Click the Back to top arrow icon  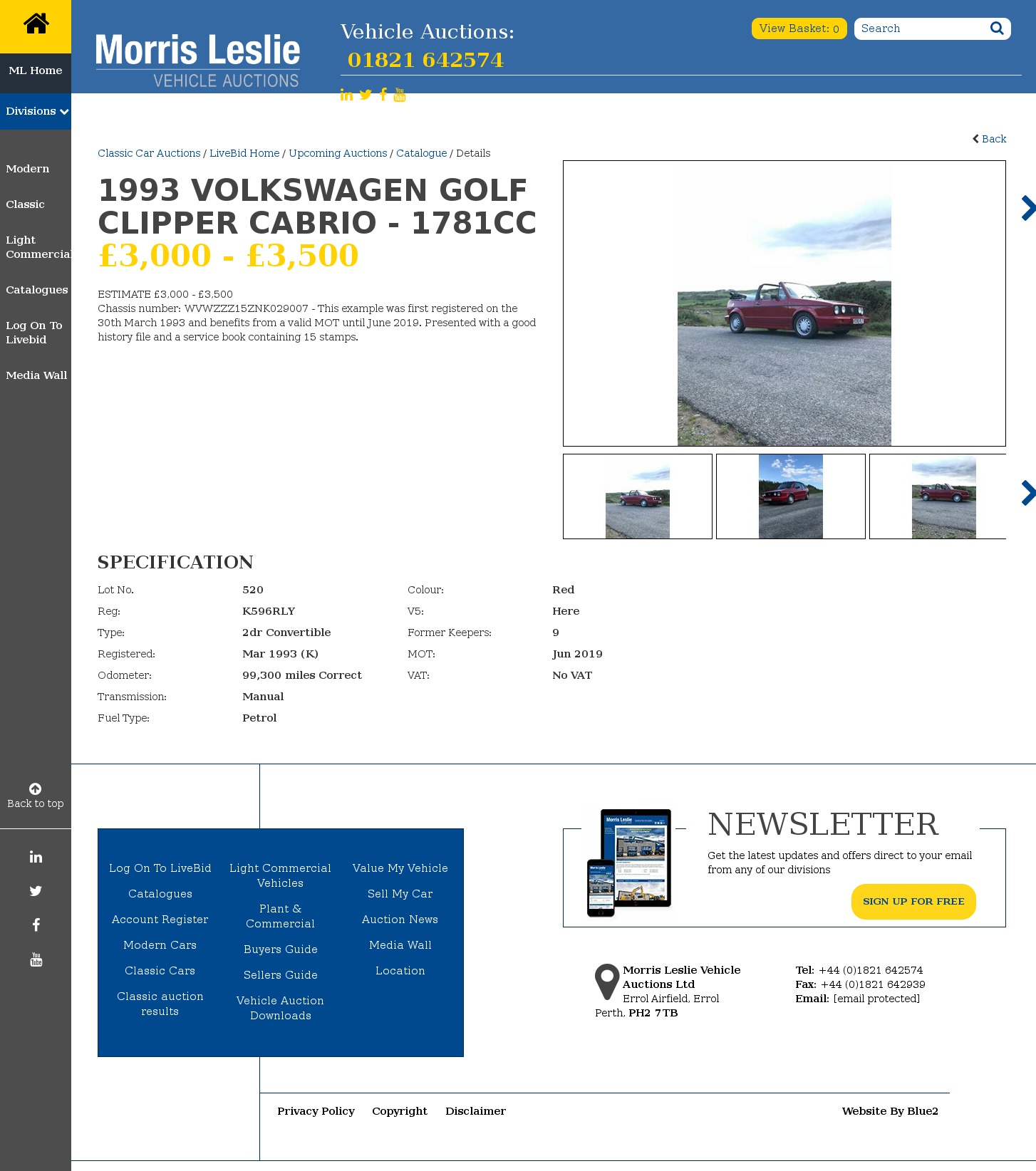[35, 789]
